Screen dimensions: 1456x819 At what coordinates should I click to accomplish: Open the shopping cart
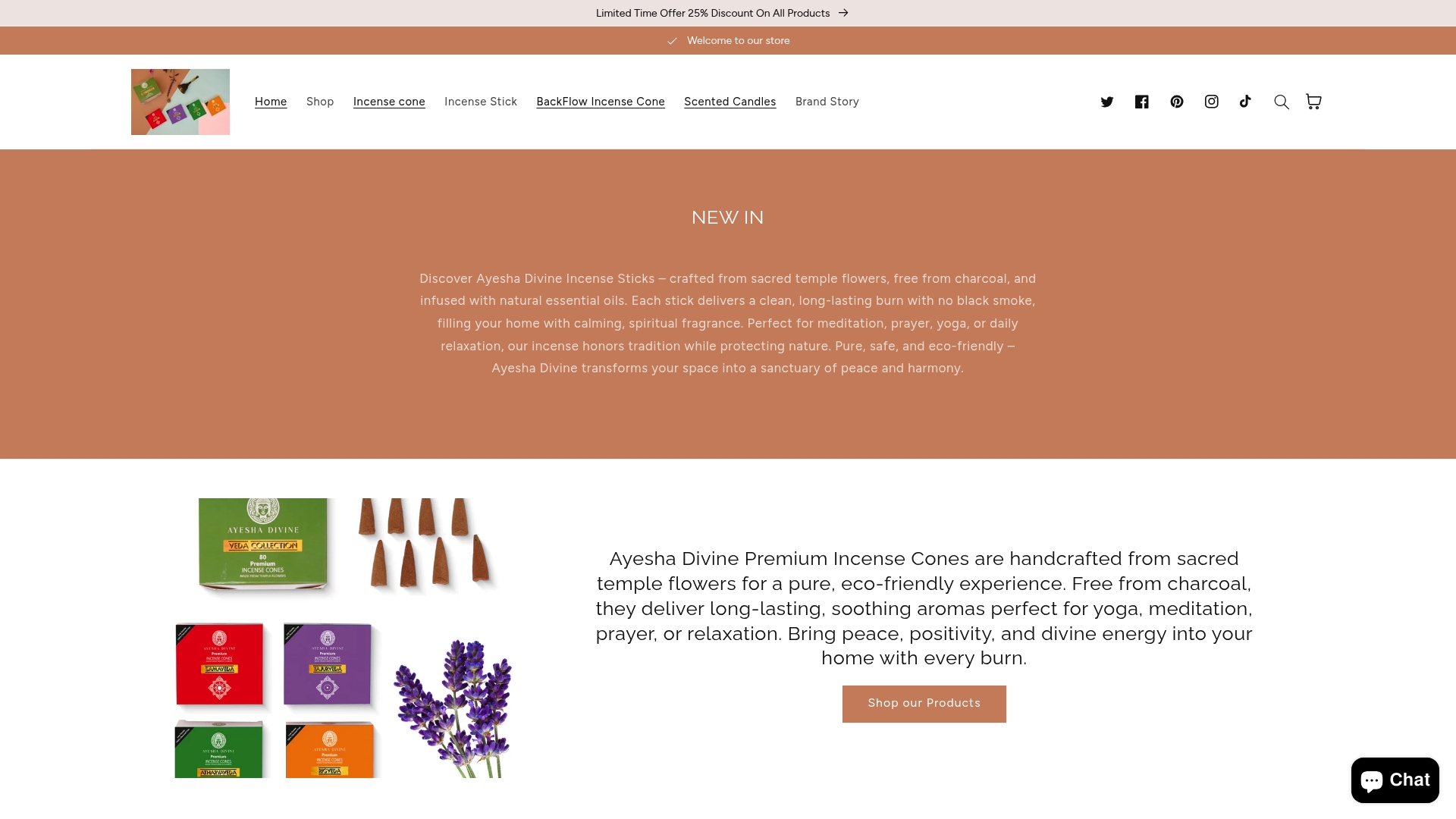click(1313, 102)
